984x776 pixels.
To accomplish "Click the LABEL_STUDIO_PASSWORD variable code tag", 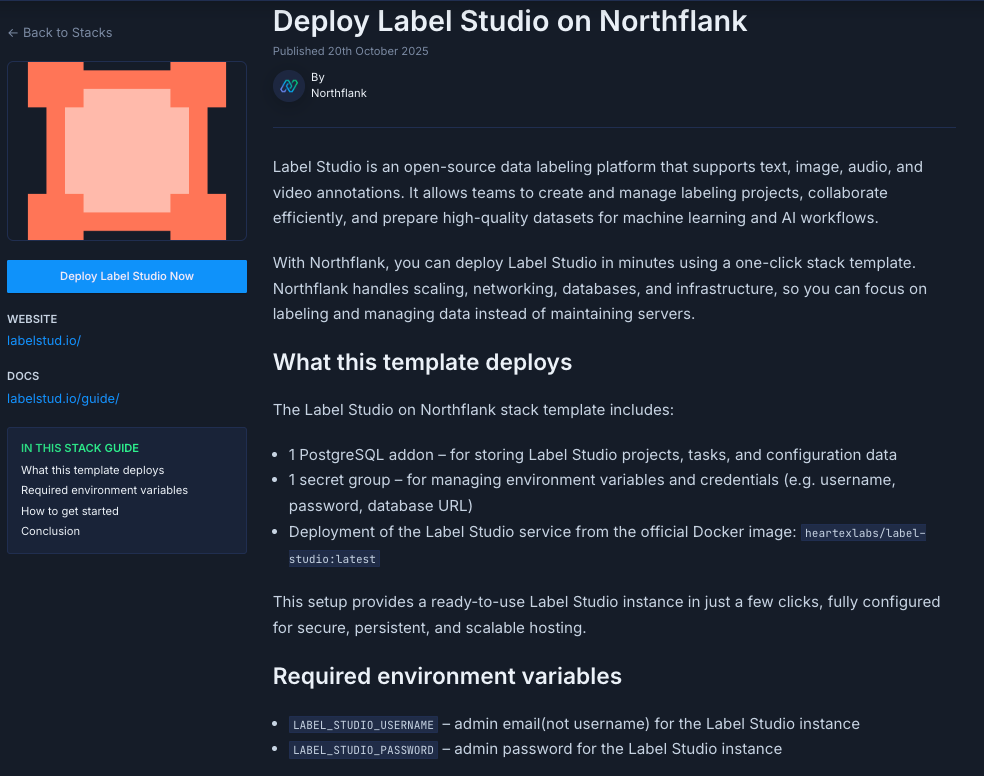I will [362, 750].
